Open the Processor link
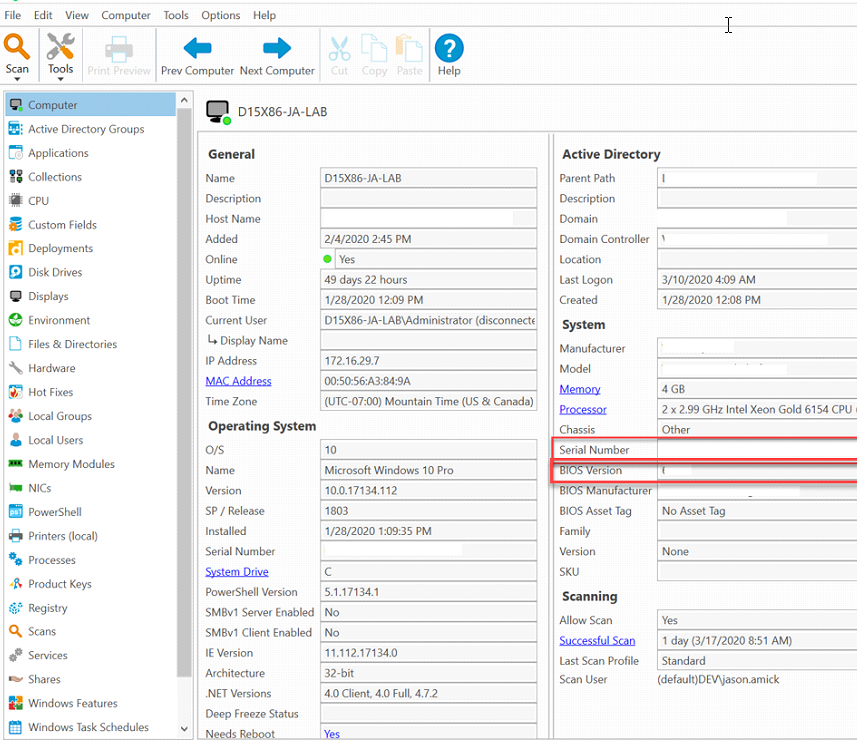Image resolution: width=857 pixels, height=740 pixels. tap(583, 409)
